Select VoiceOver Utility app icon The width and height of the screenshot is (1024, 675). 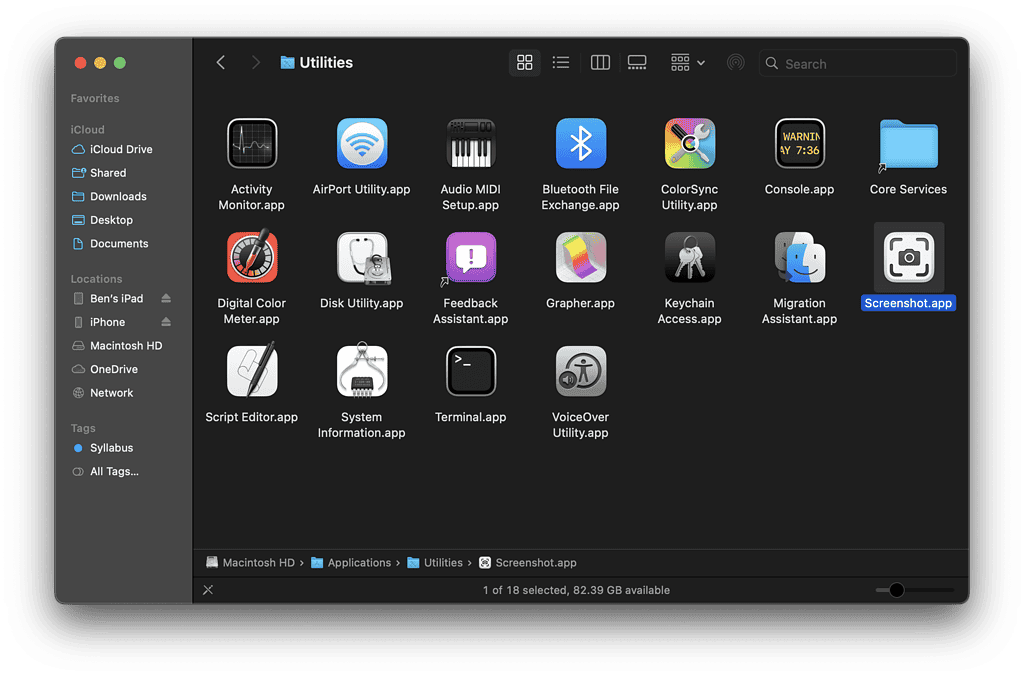pos(580,371)
